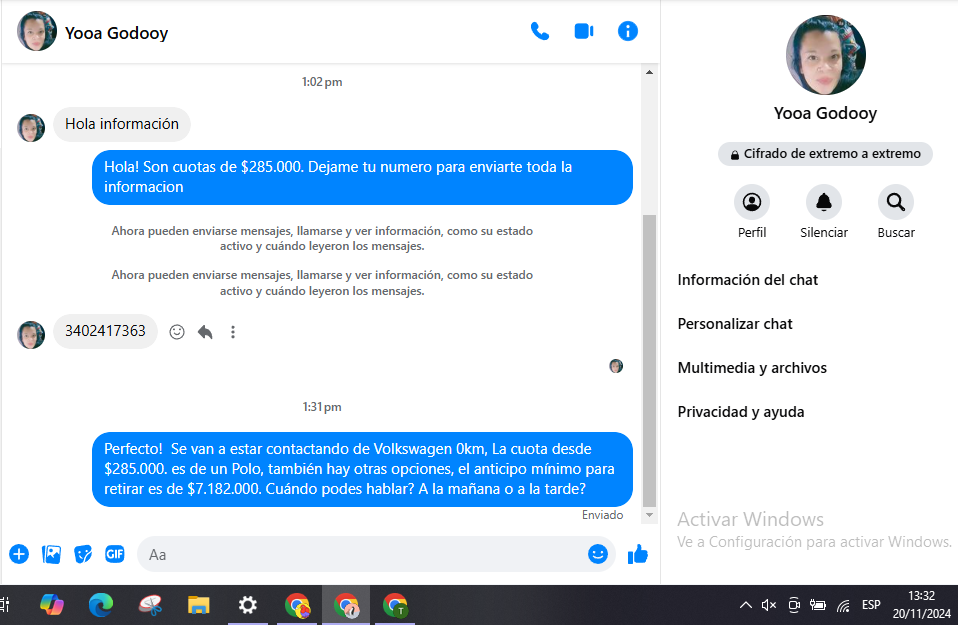Viewport: 958px width, 625px height.
Task: Attach a photo or file
Action: pos(51,554)
